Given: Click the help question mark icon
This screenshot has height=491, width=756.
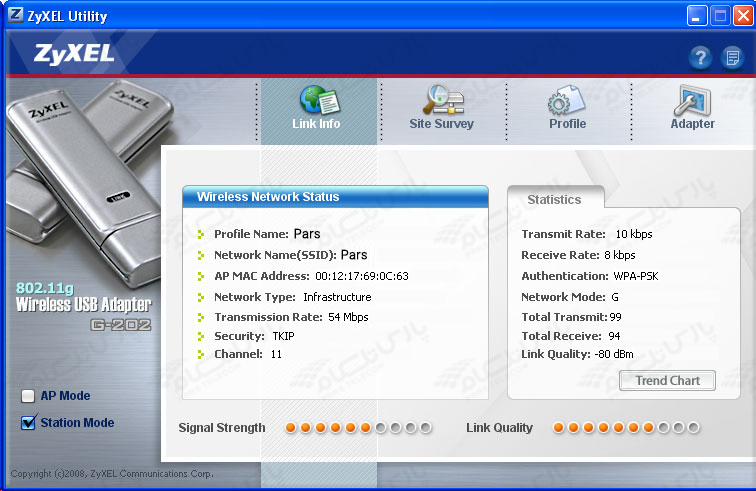Looking at the screenshot, I should 700,58.
